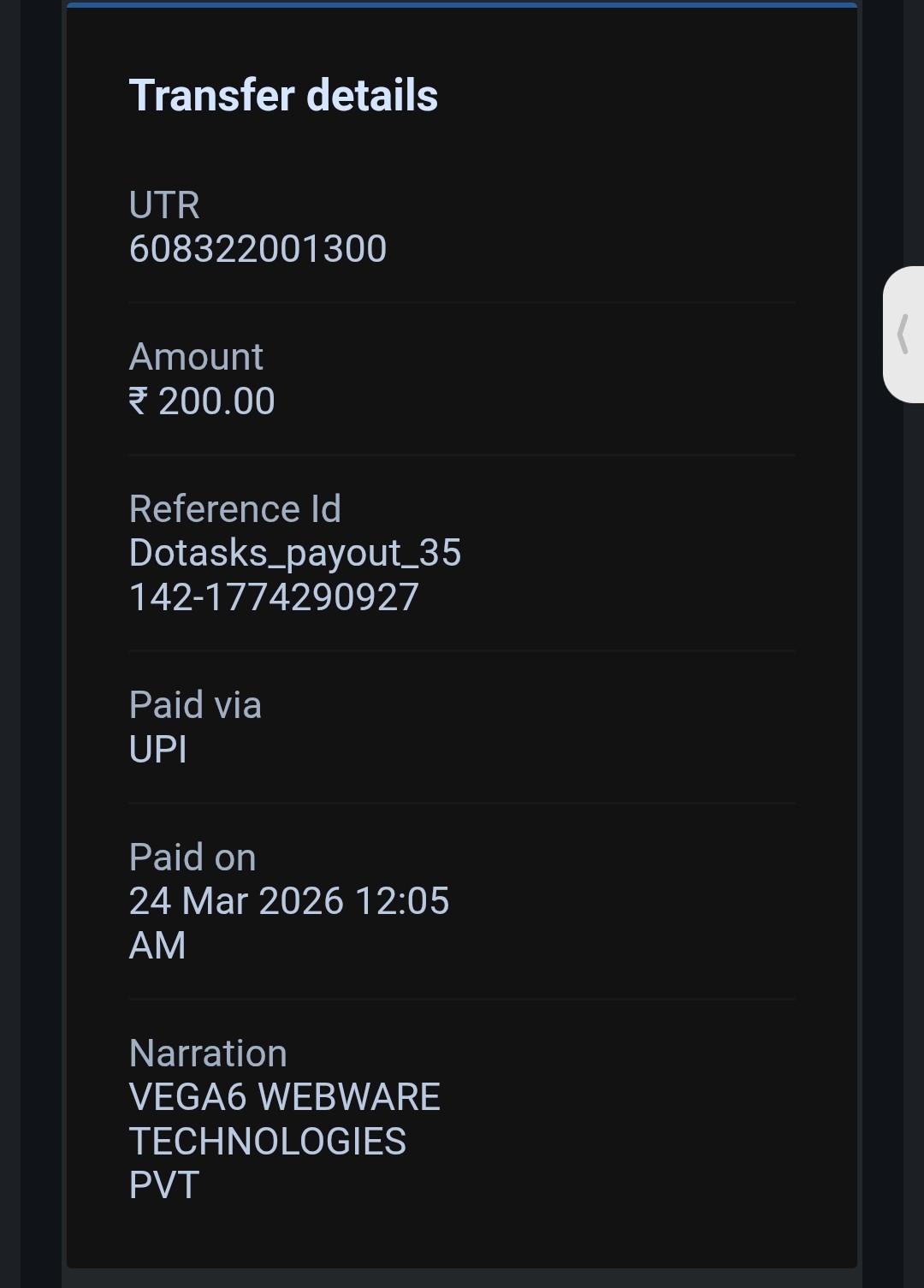Click the VEGA6 WEBWARE narration line
Screen dimensions: 924x1288
pos(285,1097)
